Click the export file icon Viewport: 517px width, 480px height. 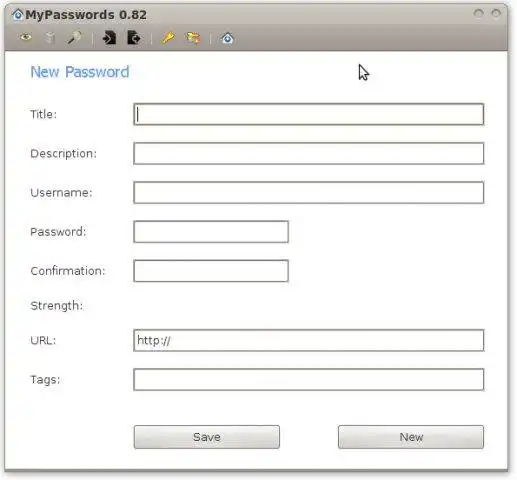pos(134,37)
